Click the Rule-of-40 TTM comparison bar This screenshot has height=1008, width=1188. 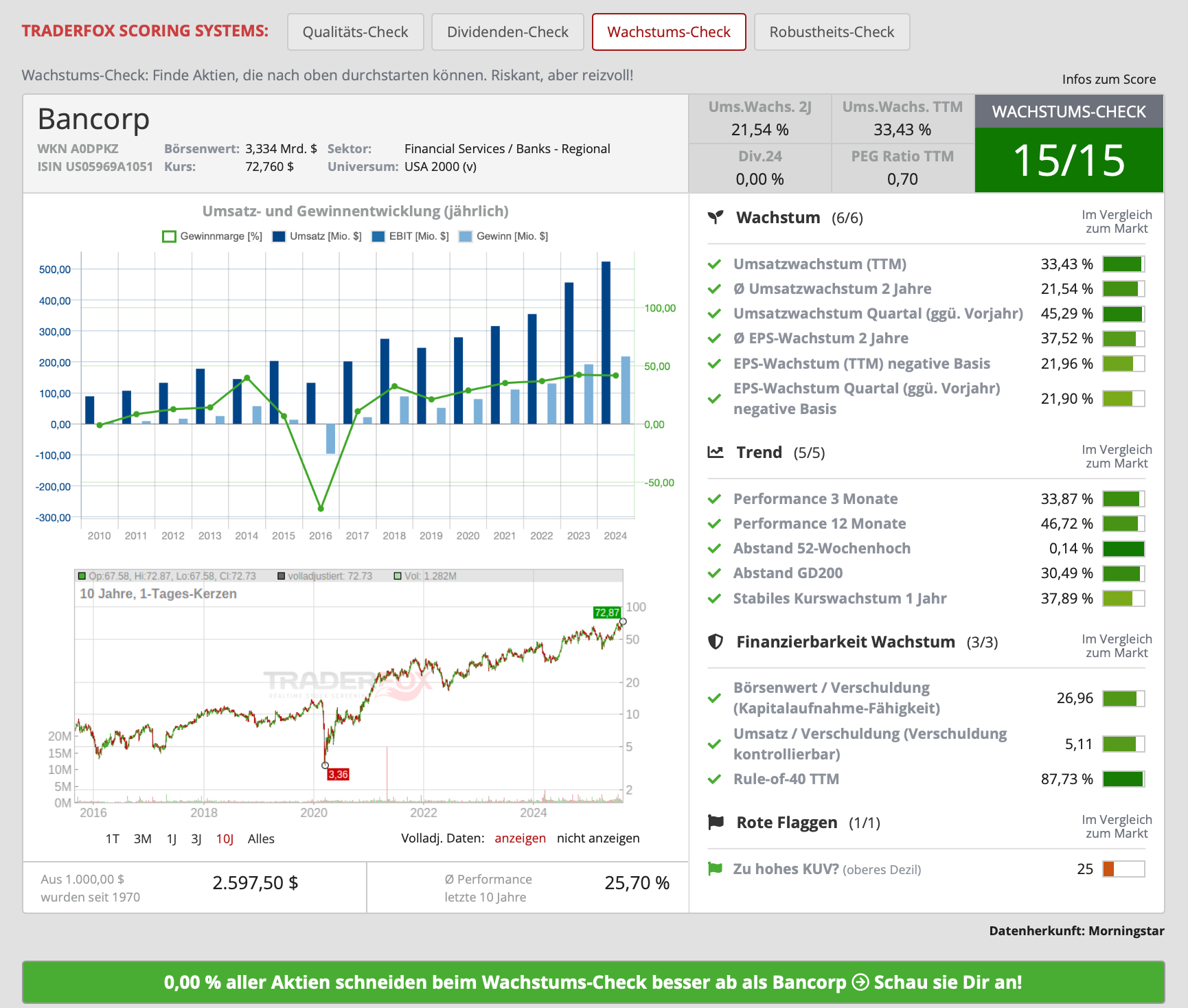click(x=1123, y=779)
